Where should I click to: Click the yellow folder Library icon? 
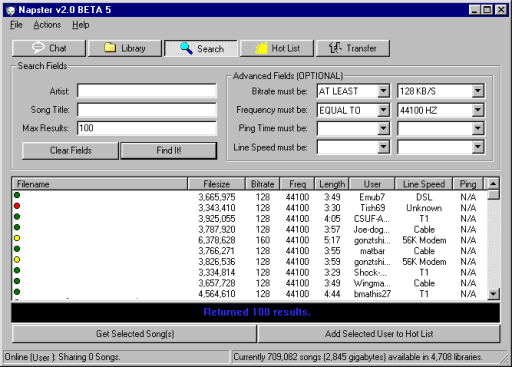pyautogui.click(x=110, y=47)
